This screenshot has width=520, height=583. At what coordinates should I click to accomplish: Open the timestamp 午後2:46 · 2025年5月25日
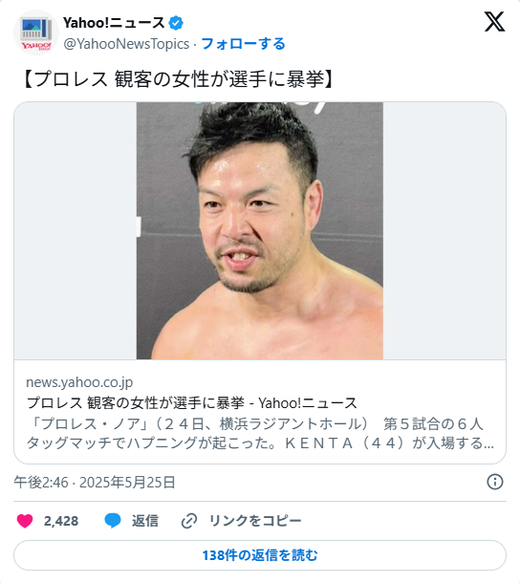(x=95, y=482)
